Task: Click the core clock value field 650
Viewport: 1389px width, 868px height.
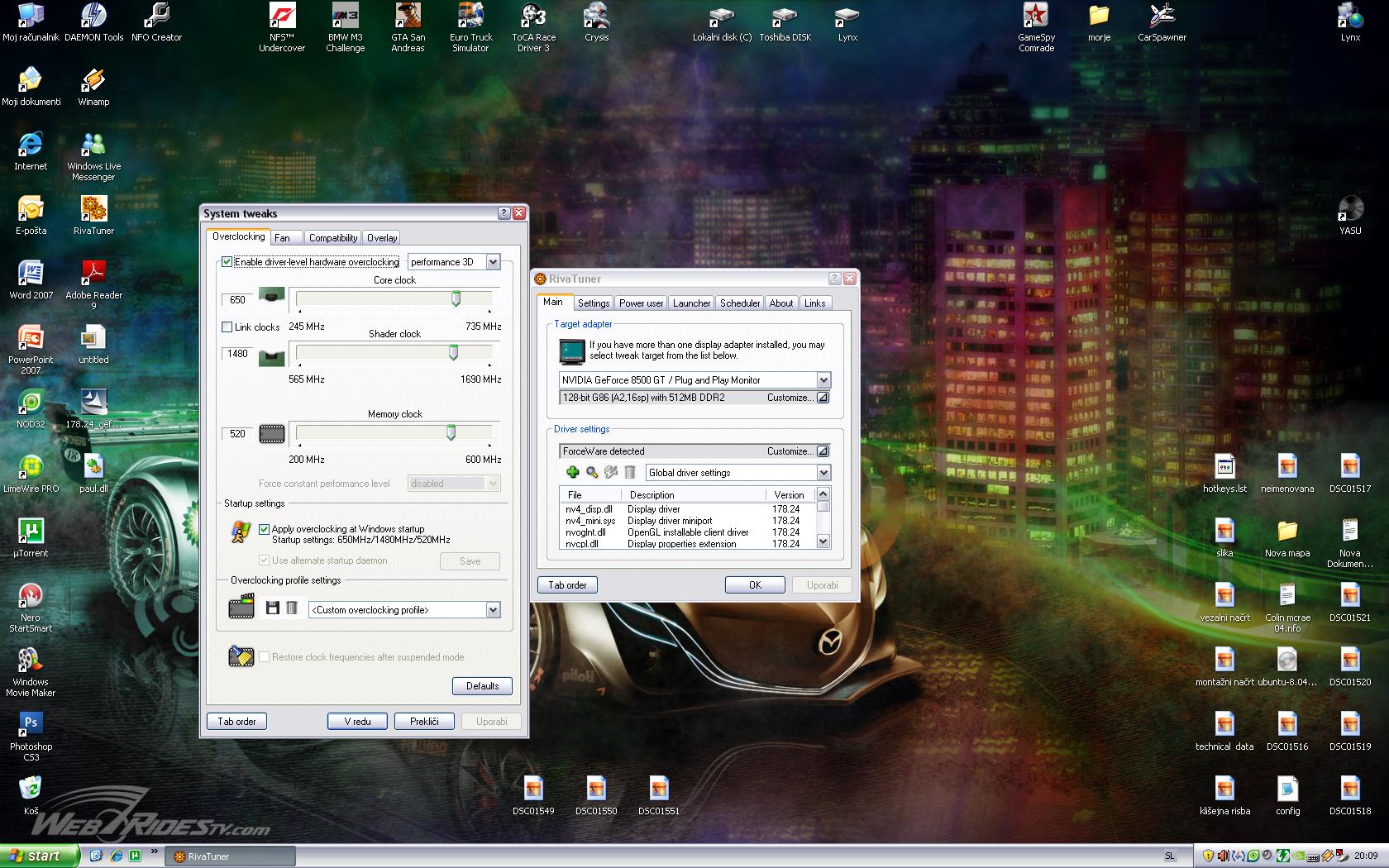Action: pyautogui.click(x=237, y=300)
